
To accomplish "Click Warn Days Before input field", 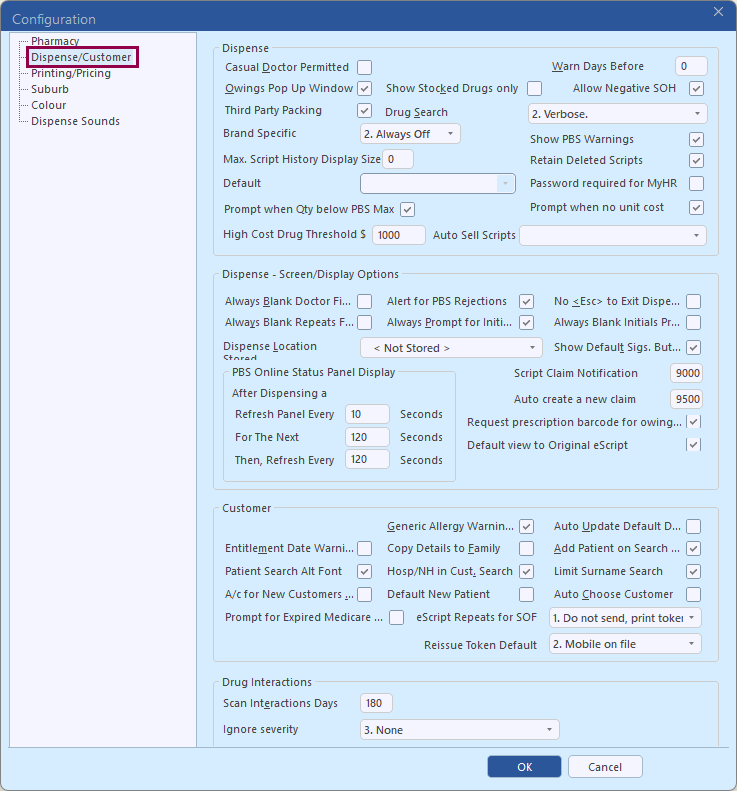I will point(691,66).
